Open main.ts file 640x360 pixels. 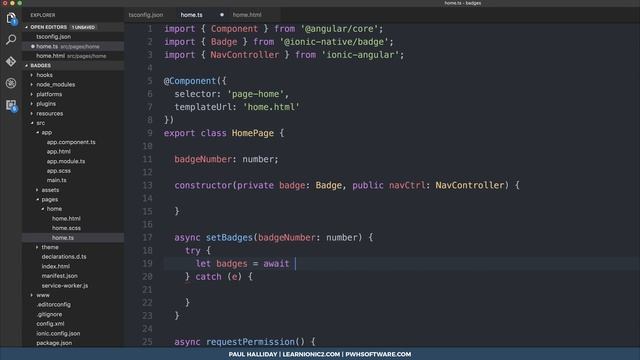pos(56,180)
